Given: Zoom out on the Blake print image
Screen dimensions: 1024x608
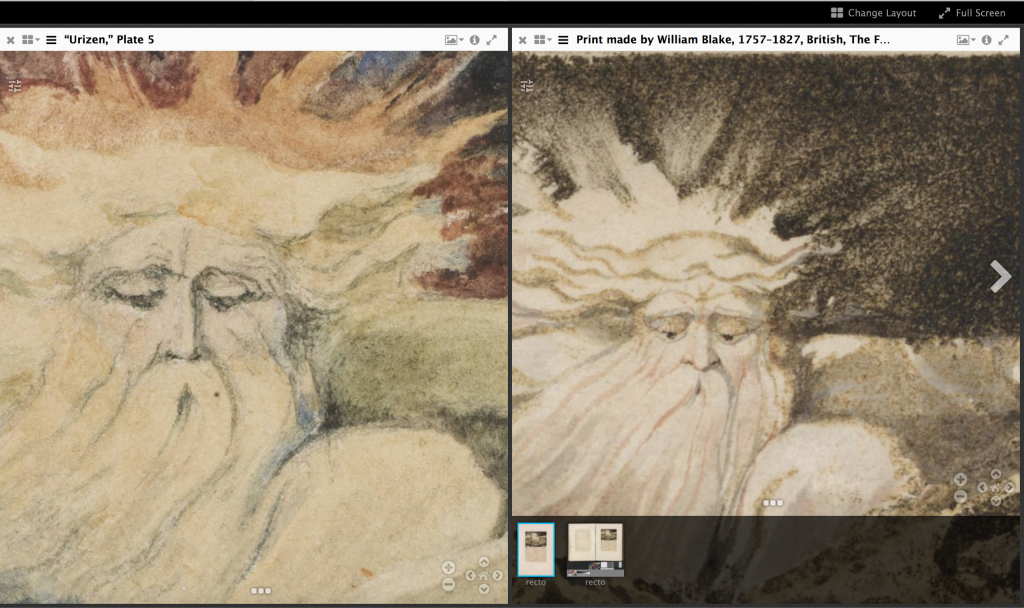Looking at the screenshot, I should click(960, 496).
